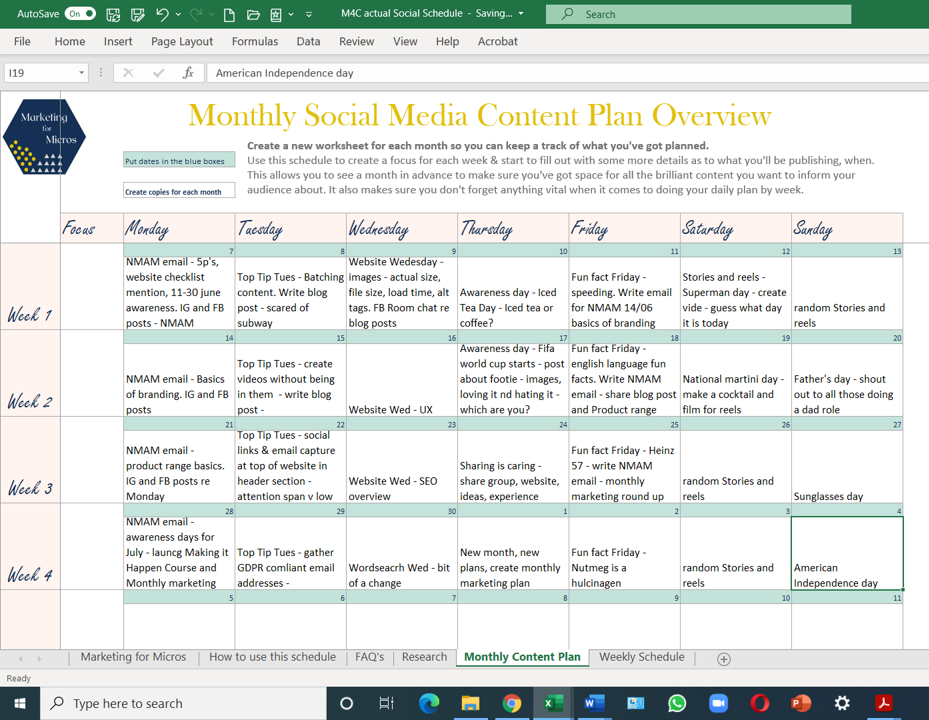Open the Undo history dropdown arrow
The width and height of the screenshot is (929, 720).
pyautogui.click(x=178, y=14)
